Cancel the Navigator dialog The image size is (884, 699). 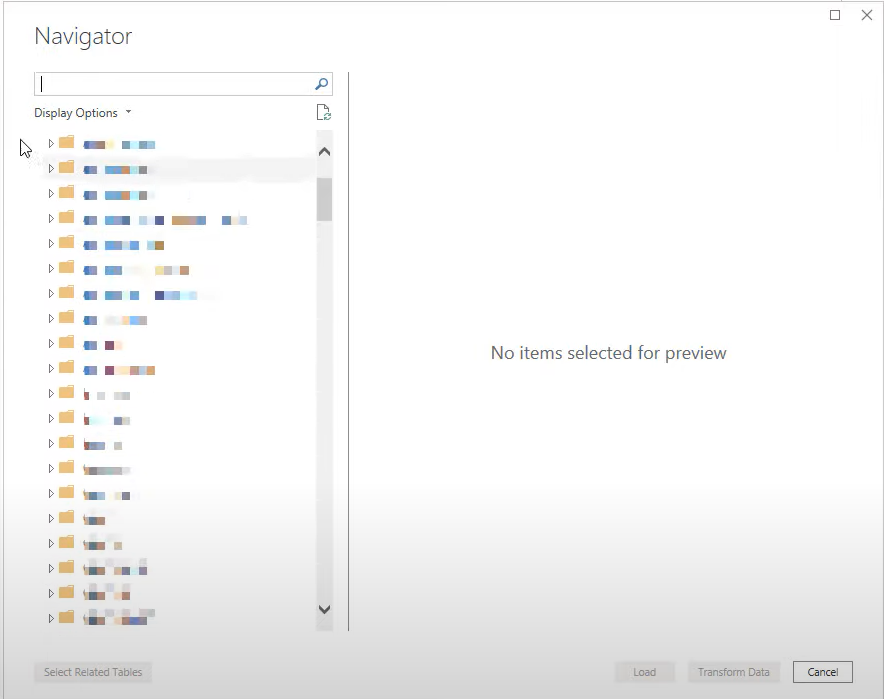[823, 672]
